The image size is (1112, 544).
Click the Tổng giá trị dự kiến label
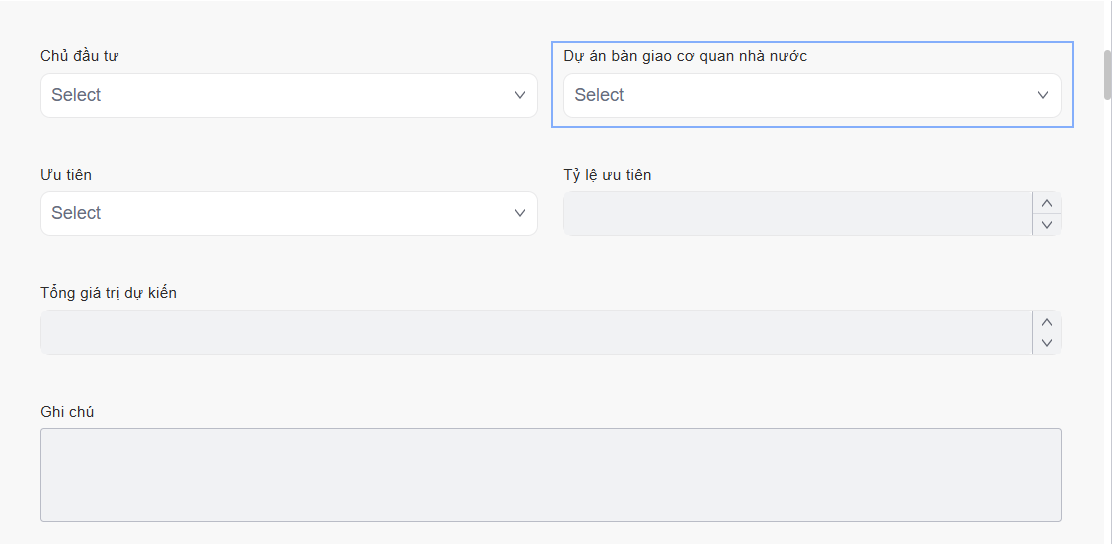108,293
